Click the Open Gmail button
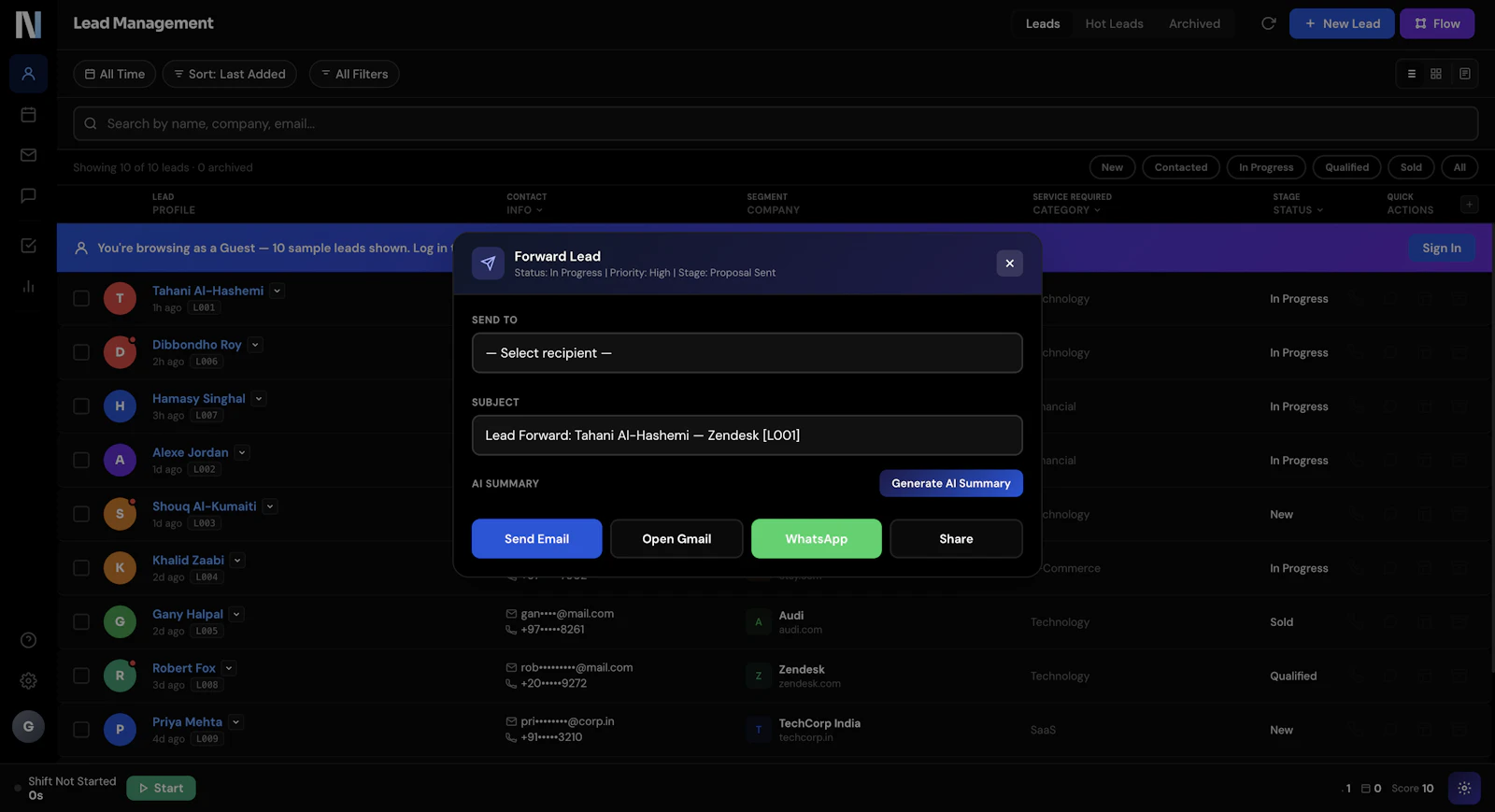Viewport: 1495px width, 812px height. click(676, 538)
